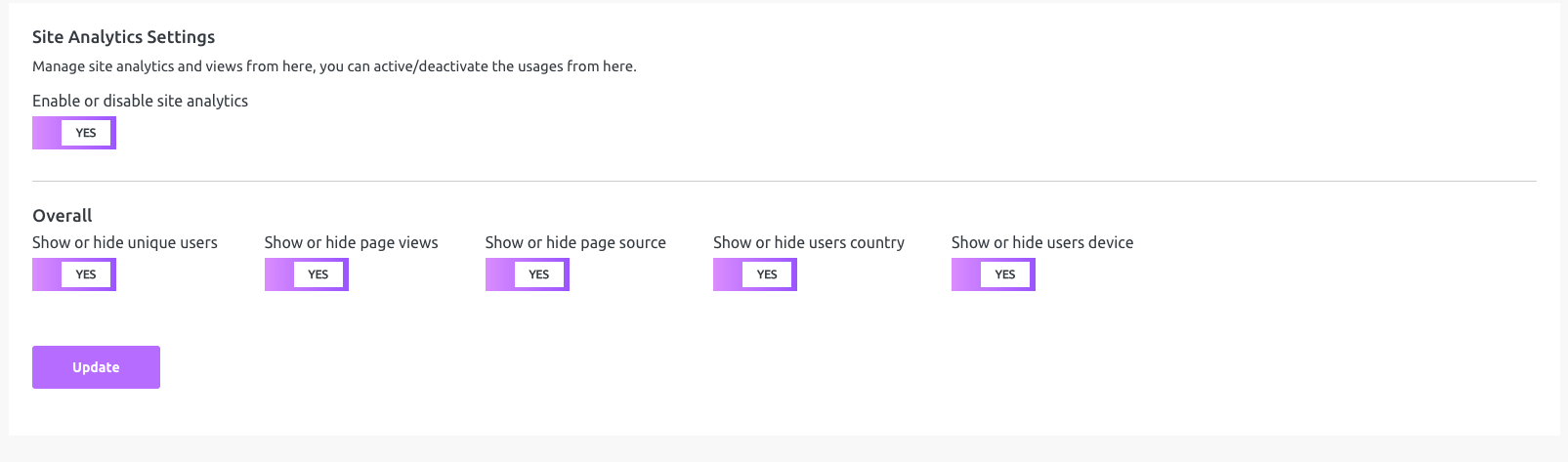Click the 'Overall' section heading
This screenshot has height=462, width=1568.
click(x=63, y=216)
